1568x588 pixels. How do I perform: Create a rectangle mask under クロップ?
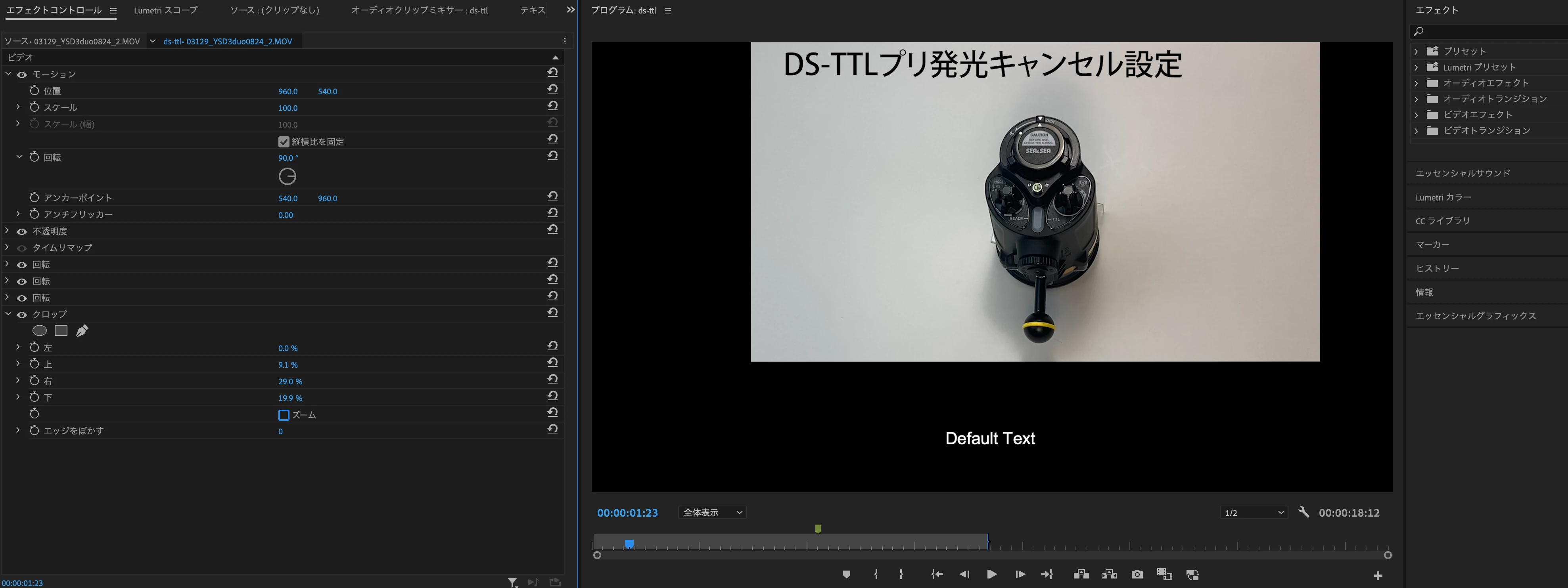coord(61,330)
